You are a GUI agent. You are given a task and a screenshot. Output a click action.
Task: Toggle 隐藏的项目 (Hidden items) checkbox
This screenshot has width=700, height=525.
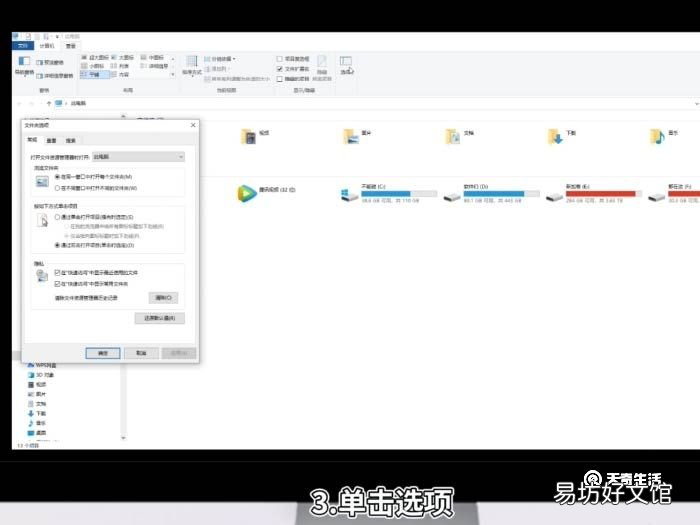pyautogui.click(x=279, y=79)
